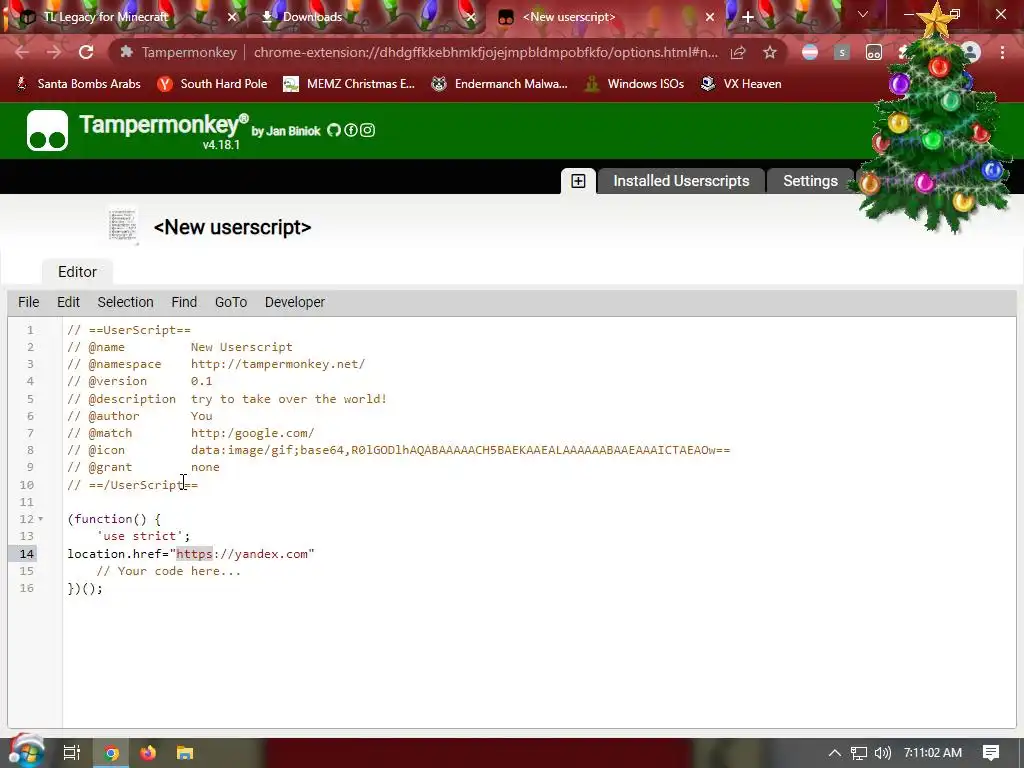Screen dimensions: 1024x768
Task: Click the gray 'S' extension icon
Action: click(842, 52)
